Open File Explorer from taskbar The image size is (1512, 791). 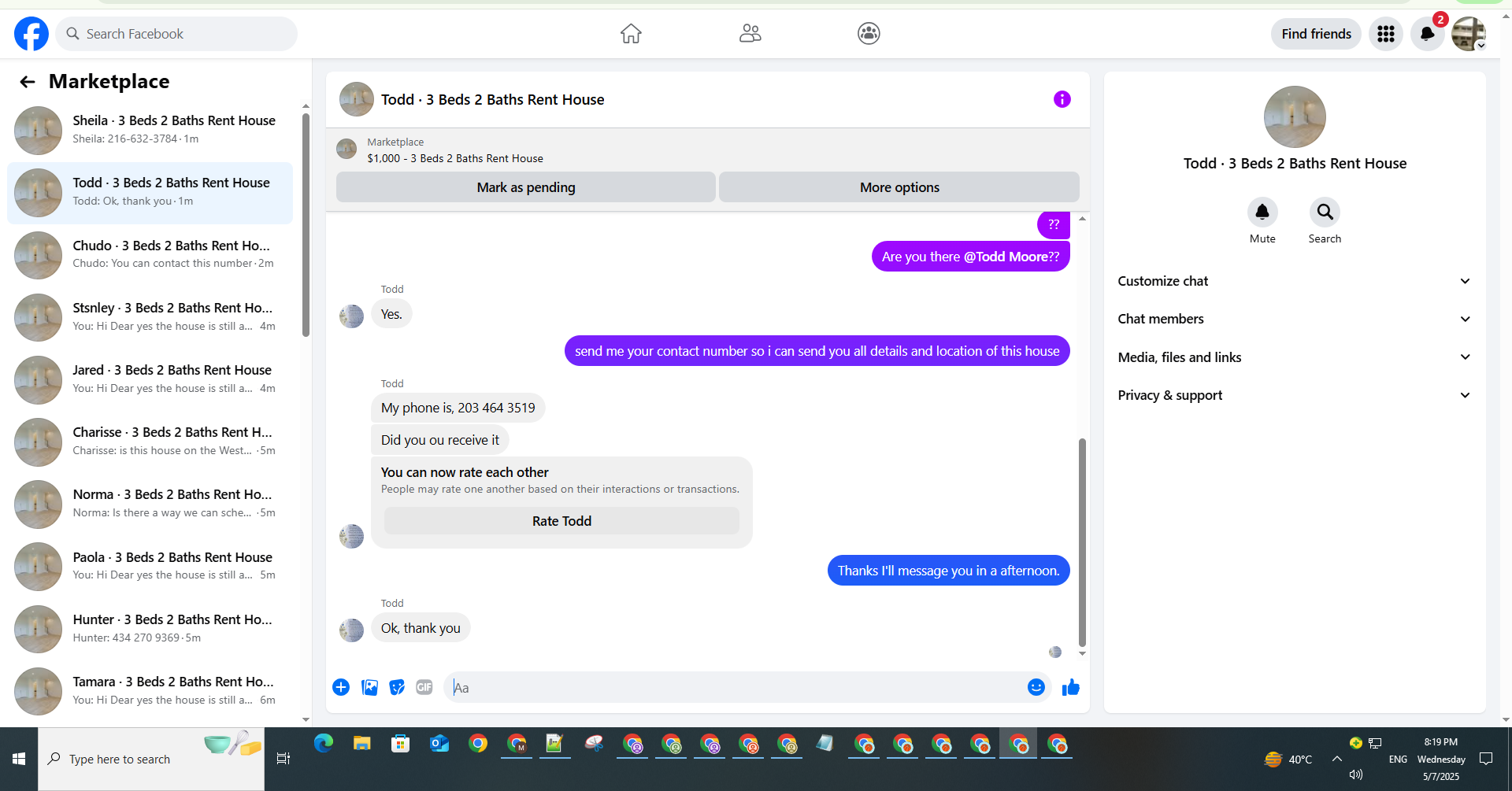point(361,744)
